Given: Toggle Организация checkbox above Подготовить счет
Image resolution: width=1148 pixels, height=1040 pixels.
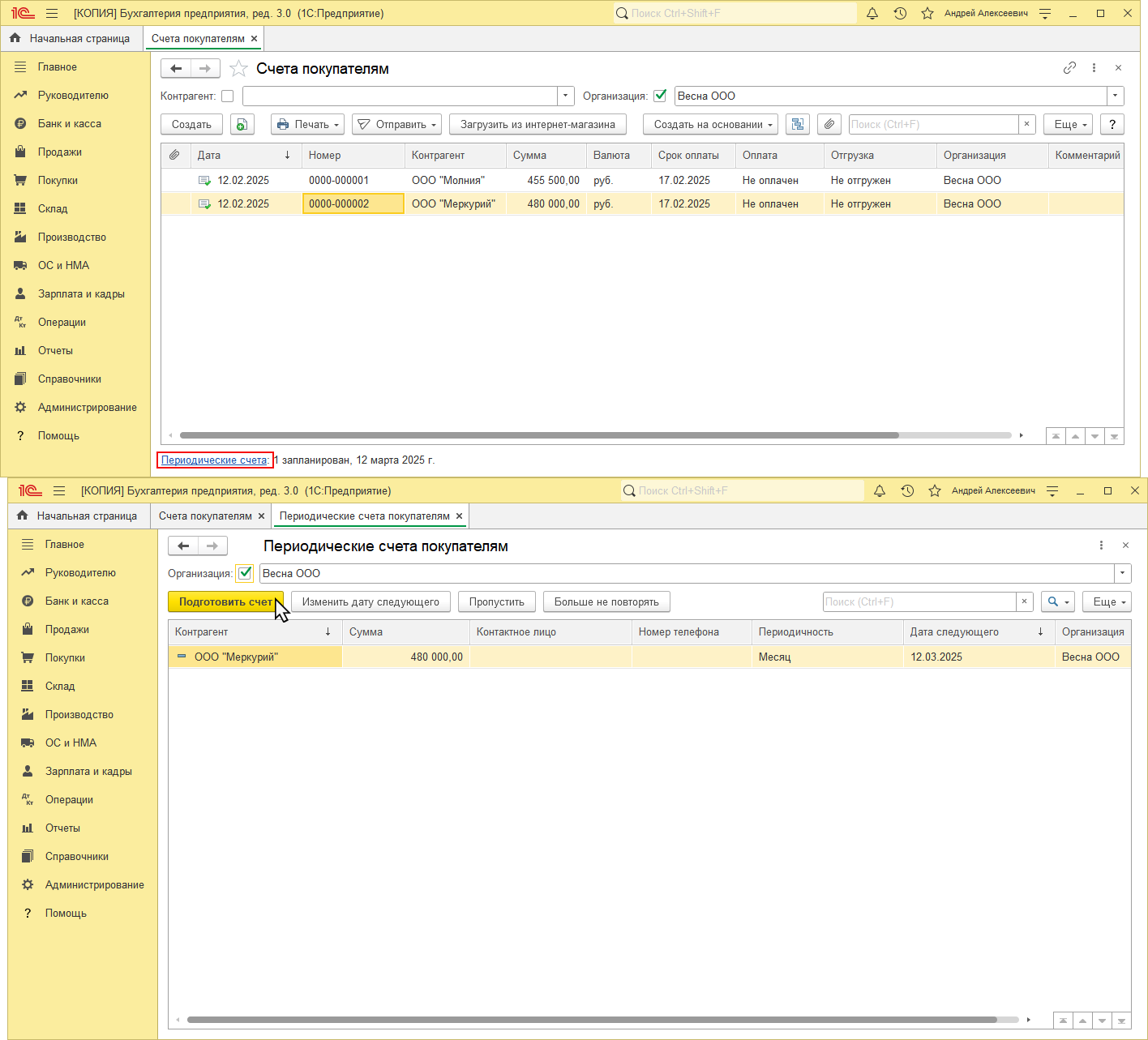Looking at the screenshot, I should (245, 573).
